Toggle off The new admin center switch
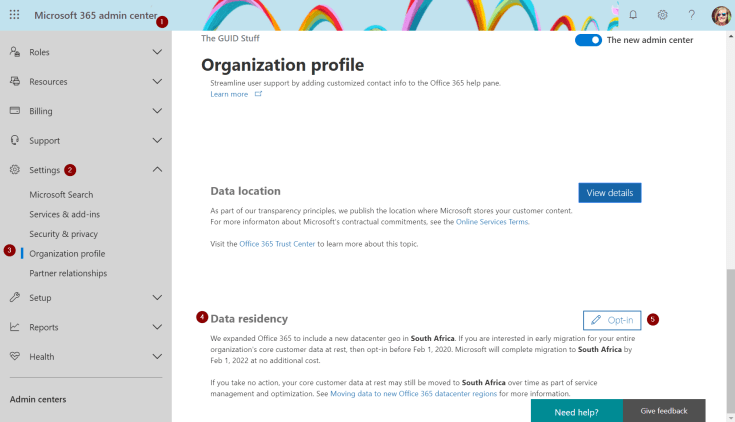Viewport: 735px width, 422px height. point(588,40)
